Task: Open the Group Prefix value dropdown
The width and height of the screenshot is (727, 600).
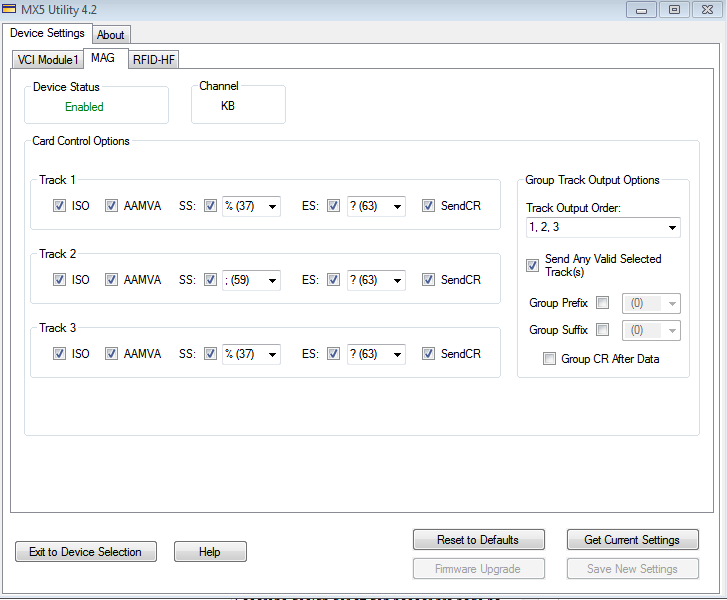Action: pyautogui.click(x=651, y=304)
